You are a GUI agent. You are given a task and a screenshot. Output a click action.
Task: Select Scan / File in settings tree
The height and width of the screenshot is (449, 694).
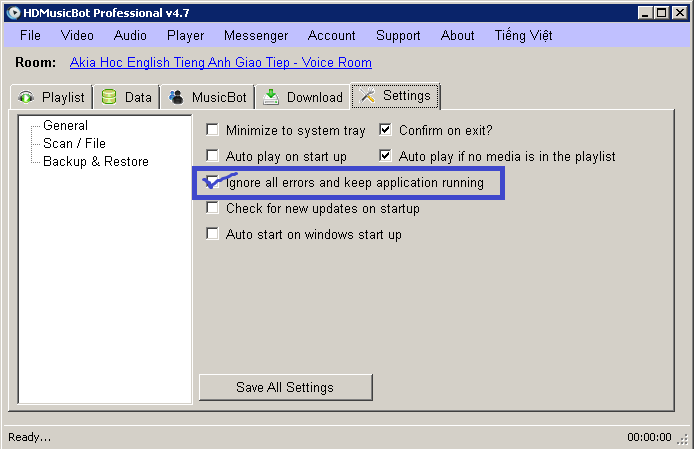[x=74, y=143]
